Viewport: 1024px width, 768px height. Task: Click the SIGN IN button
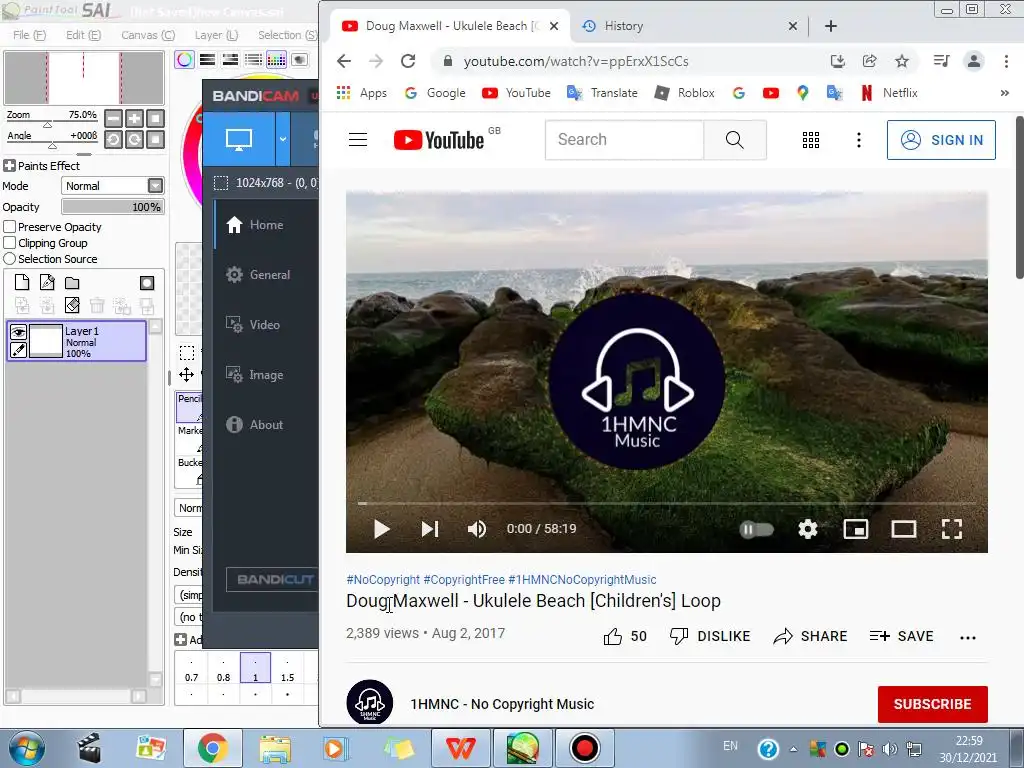tap(941, 140)
